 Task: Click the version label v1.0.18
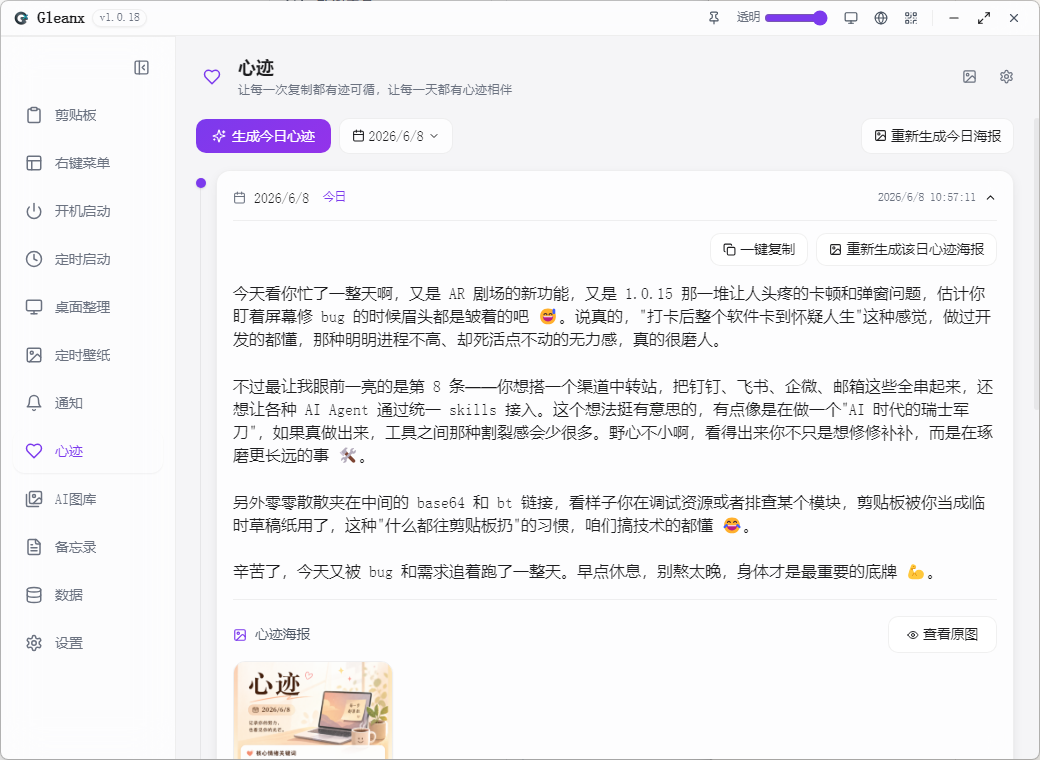coord(119,18)
